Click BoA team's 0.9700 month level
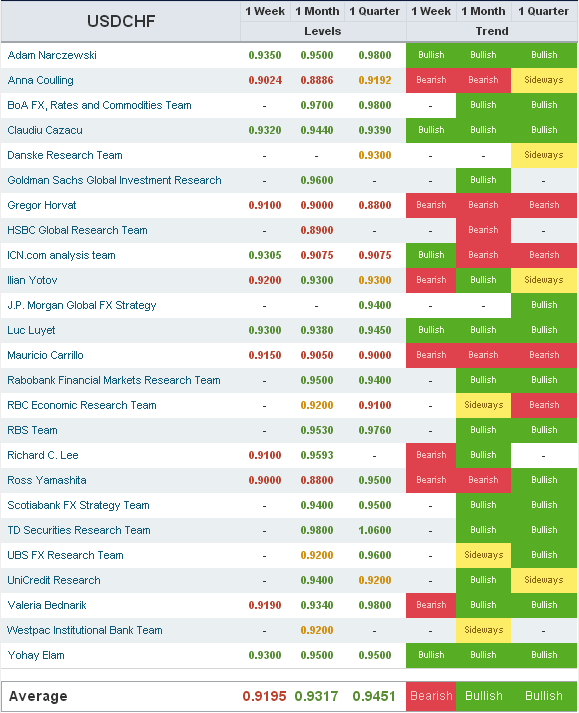Screen dimensions: 579x713 [317, 105]
